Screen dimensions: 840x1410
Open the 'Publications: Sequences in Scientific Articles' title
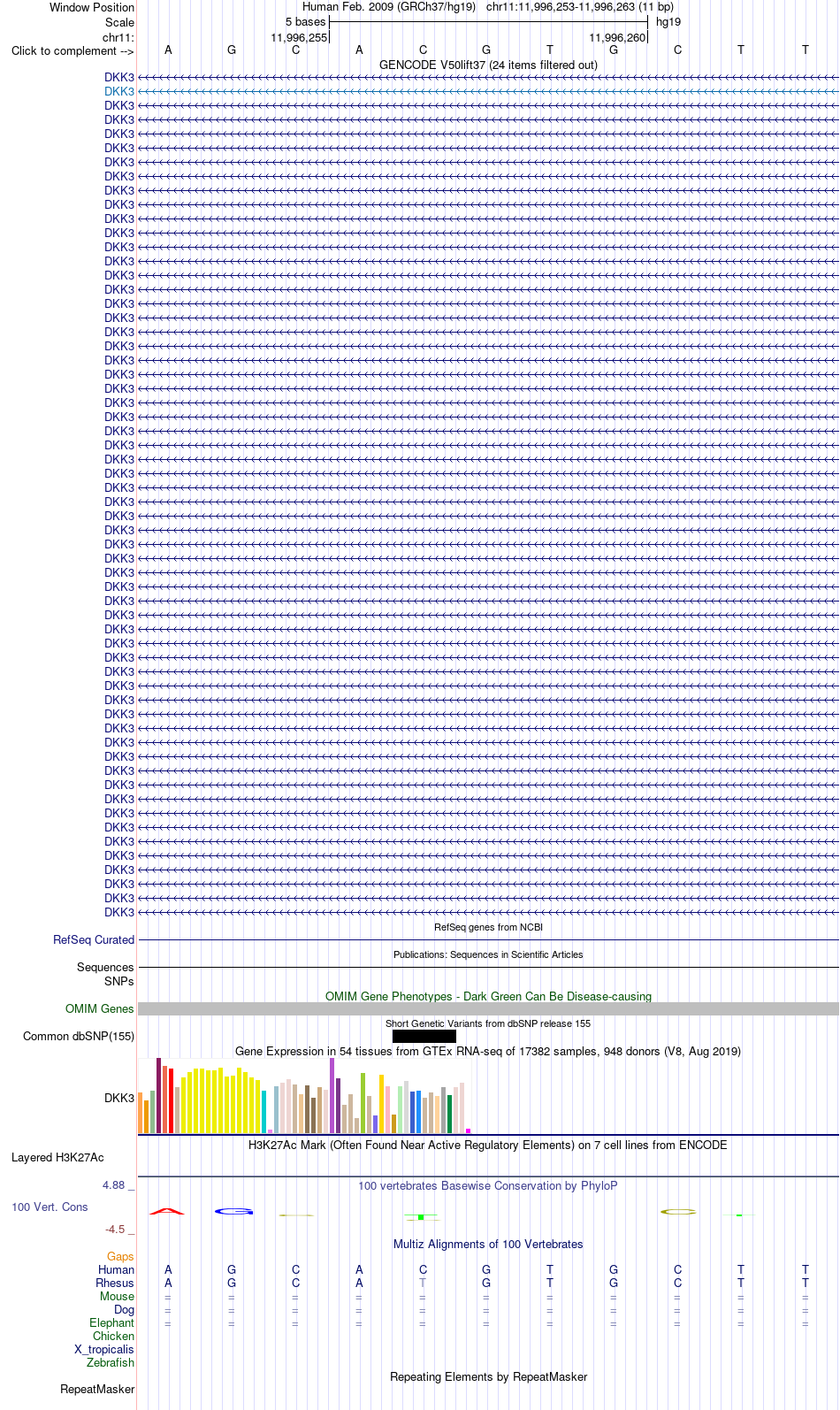click(x=488, y=954)
